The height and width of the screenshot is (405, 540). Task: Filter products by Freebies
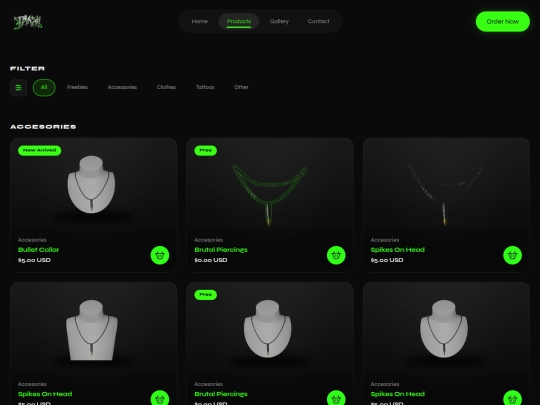pos(77,87)
